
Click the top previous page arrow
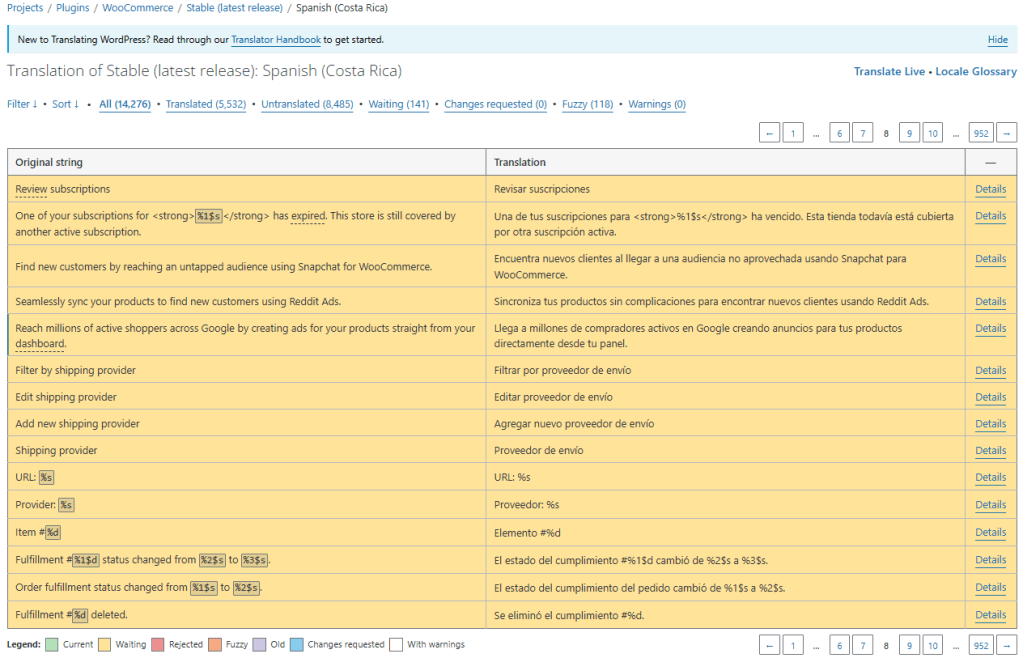770,133
